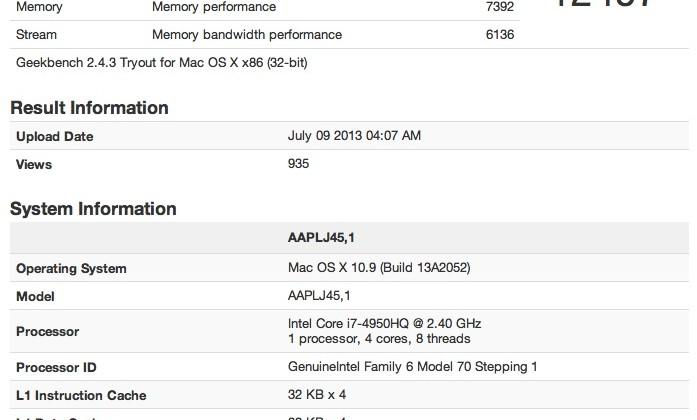Click the 'Operating System' label

(x=71, y=268)
